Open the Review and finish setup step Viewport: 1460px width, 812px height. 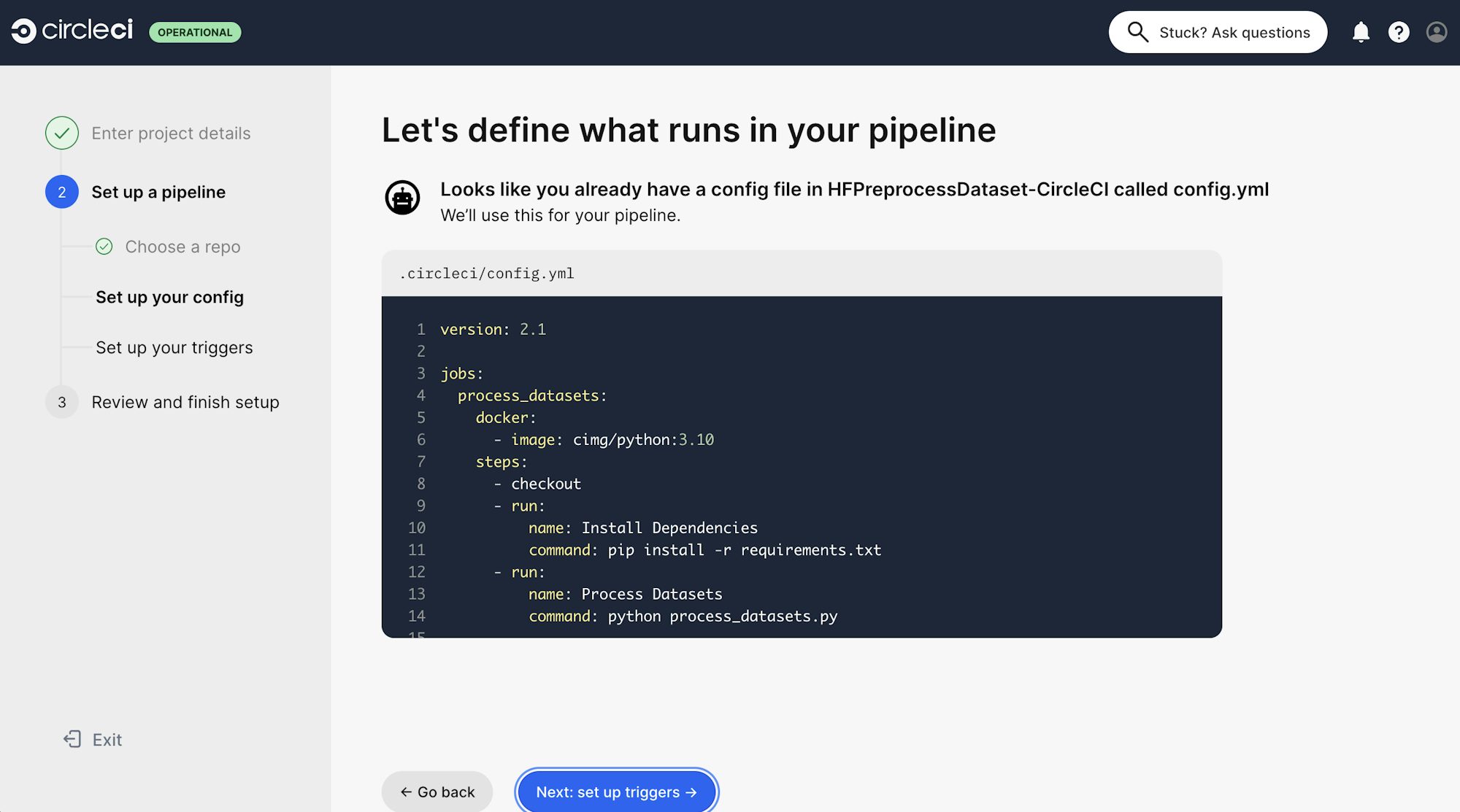pyautogui.click(x=185, y=402)
